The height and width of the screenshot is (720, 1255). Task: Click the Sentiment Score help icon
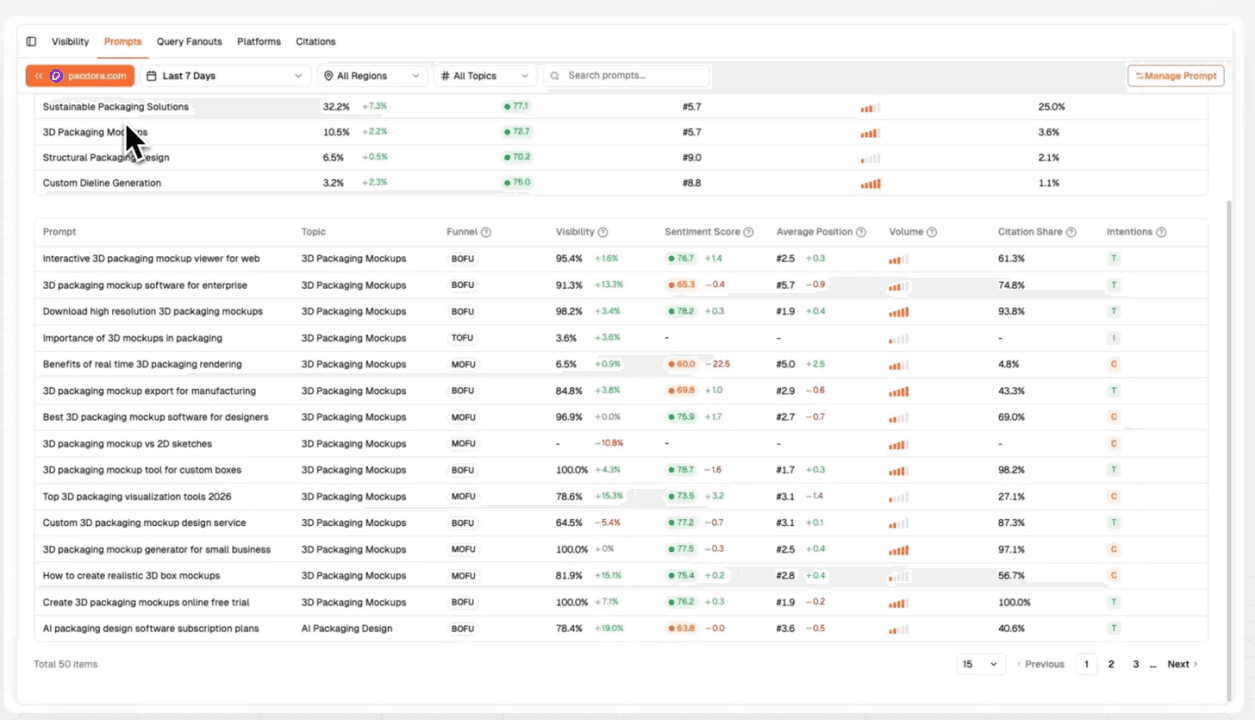click(749, 232)
